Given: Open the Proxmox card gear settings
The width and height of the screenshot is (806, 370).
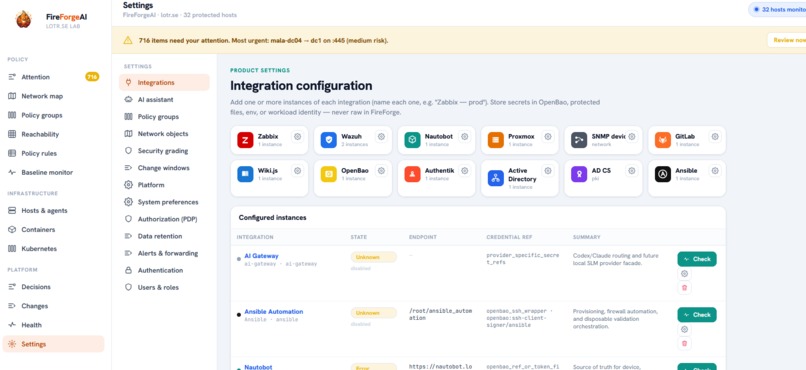Looking at the screenshot, I should point(548,137).
